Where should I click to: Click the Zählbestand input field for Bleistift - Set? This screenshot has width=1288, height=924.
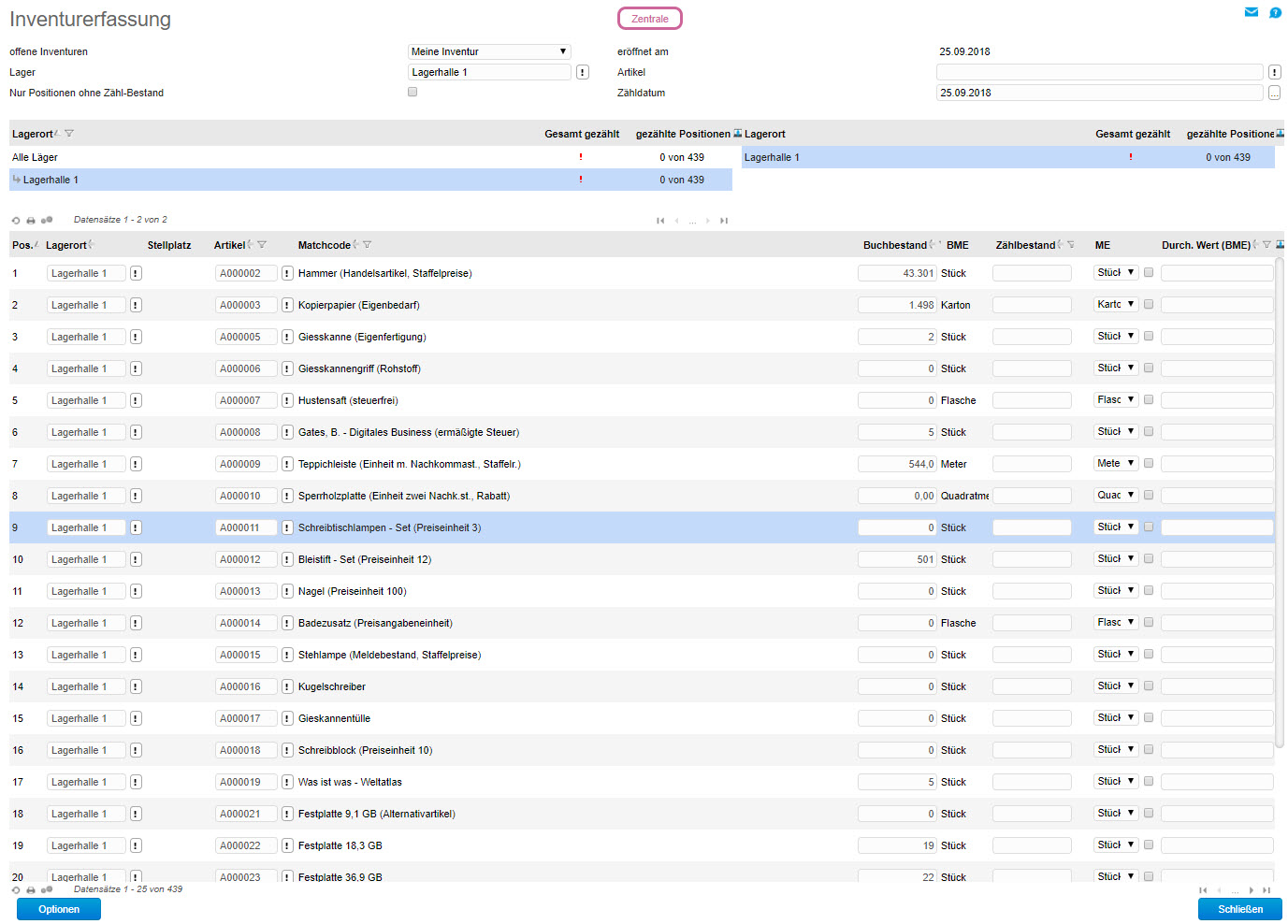[1032, 559]
